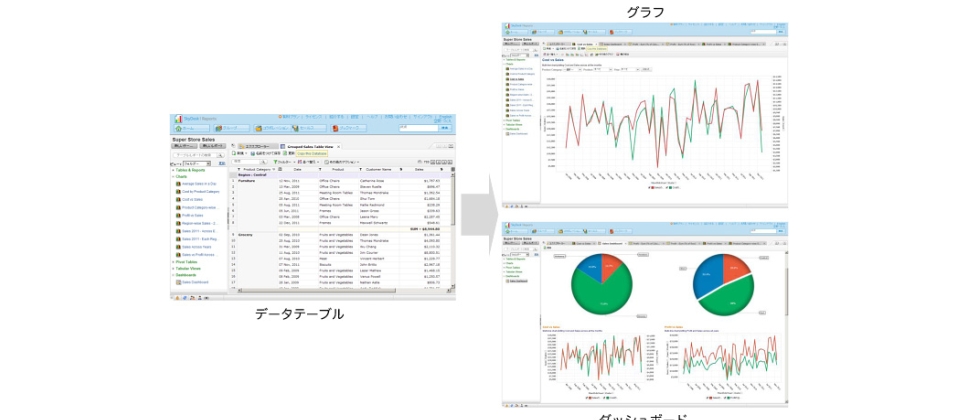Open the Product Category filter dropdown in graph window
The height and width of the screenshot is (420, 960).
pos(570,70)
